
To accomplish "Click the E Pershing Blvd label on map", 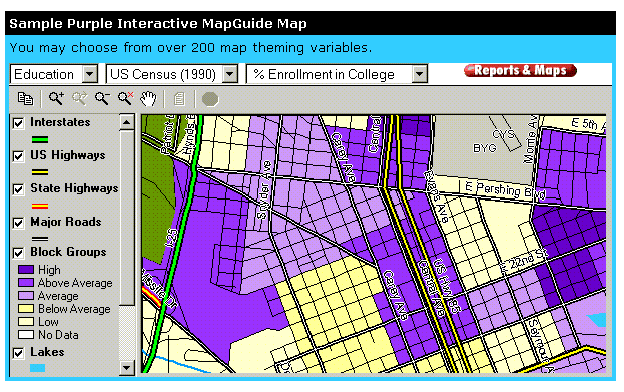I will click(x=505, y=190).
